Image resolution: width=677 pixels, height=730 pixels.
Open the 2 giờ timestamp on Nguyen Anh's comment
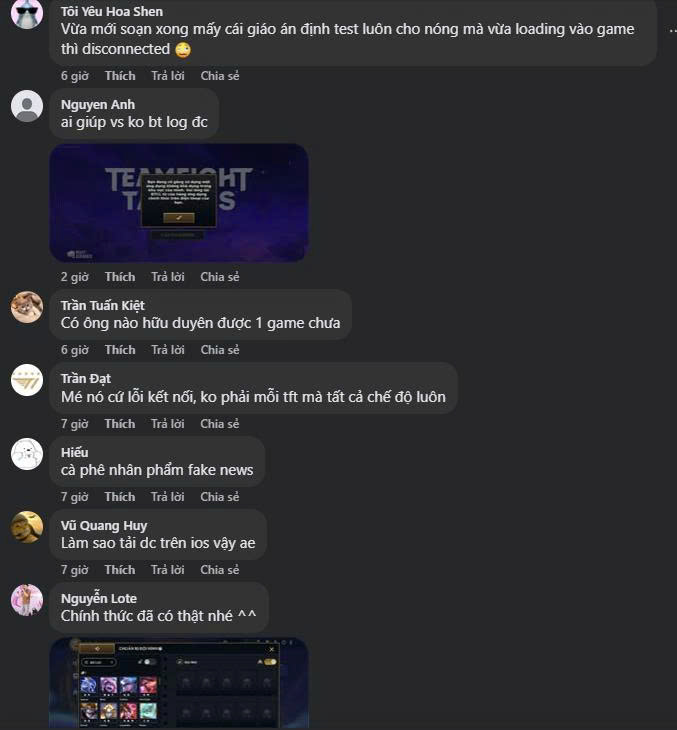click(x=74, y=277)
